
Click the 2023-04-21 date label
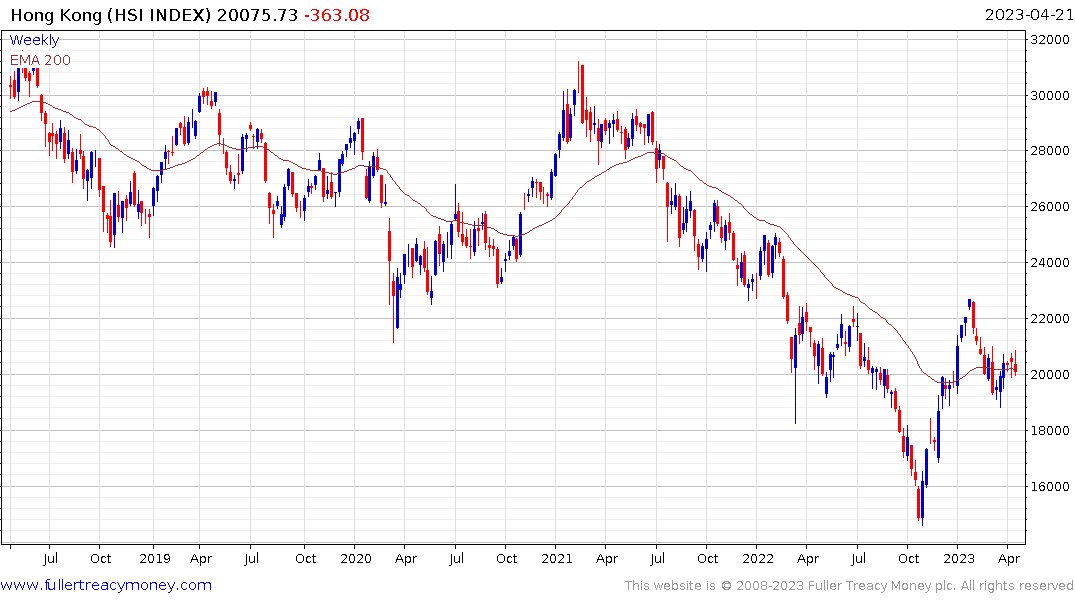(x=1029, y=15)
